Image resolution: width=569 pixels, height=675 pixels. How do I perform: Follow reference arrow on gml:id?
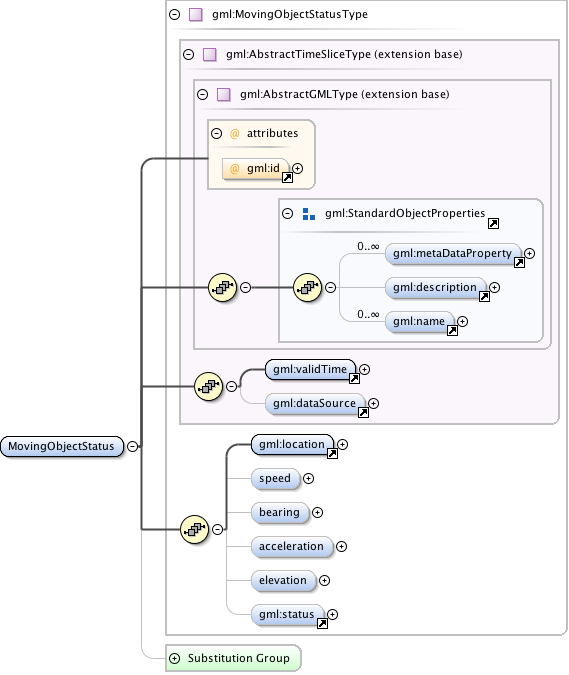287,177
